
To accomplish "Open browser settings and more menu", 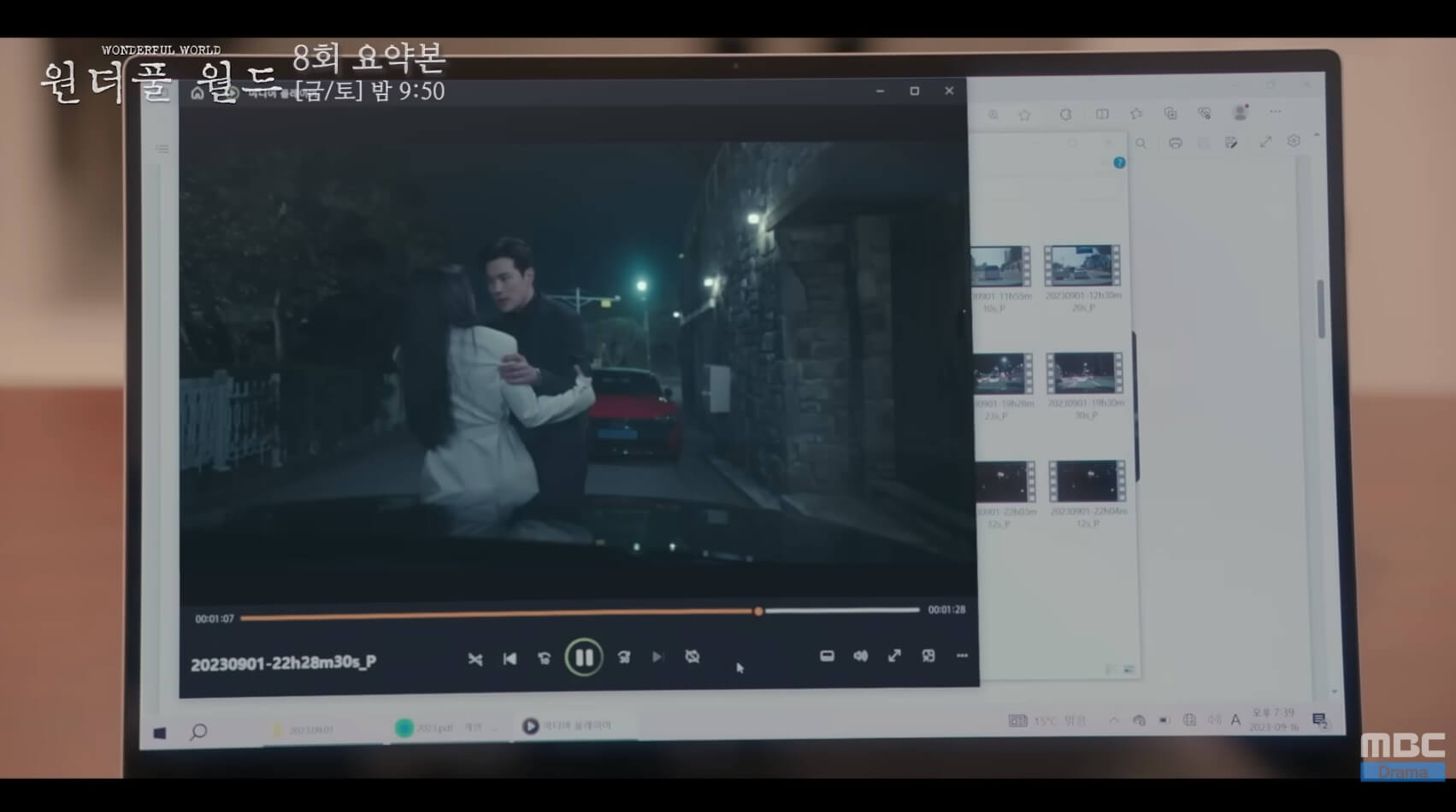I will [x=1276, y=112].
